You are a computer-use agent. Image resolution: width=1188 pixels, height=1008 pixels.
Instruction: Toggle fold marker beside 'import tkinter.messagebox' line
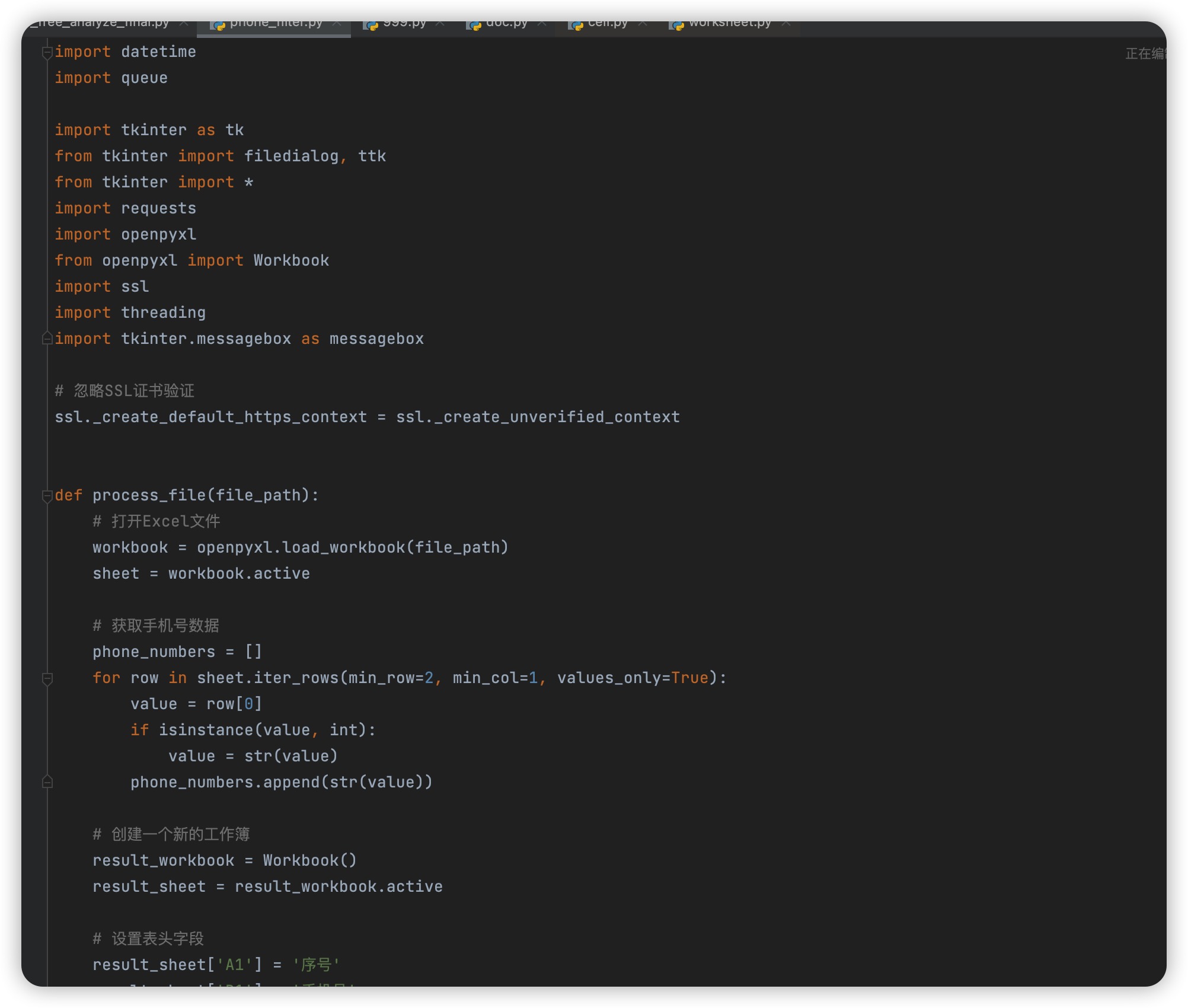[x=47, y=339]
